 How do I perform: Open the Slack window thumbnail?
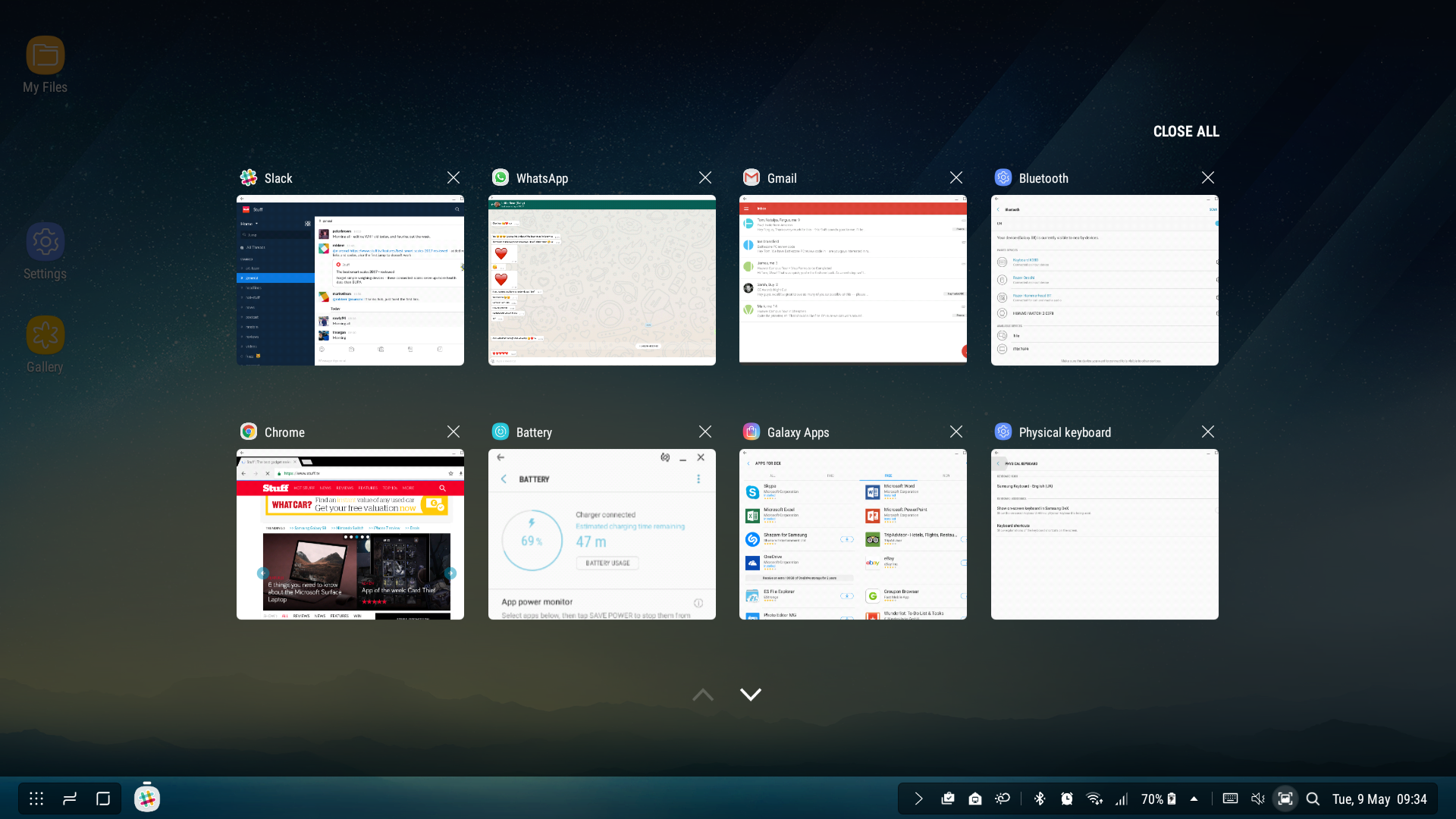coord(350,281)
